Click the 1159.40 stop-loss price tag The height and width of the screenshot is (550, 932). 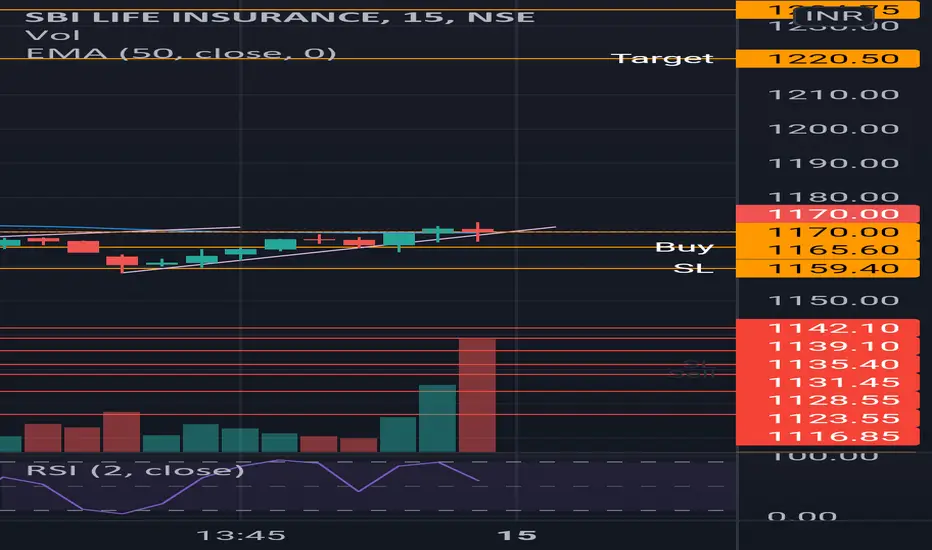pyautogui.click(x=827, y=269)
